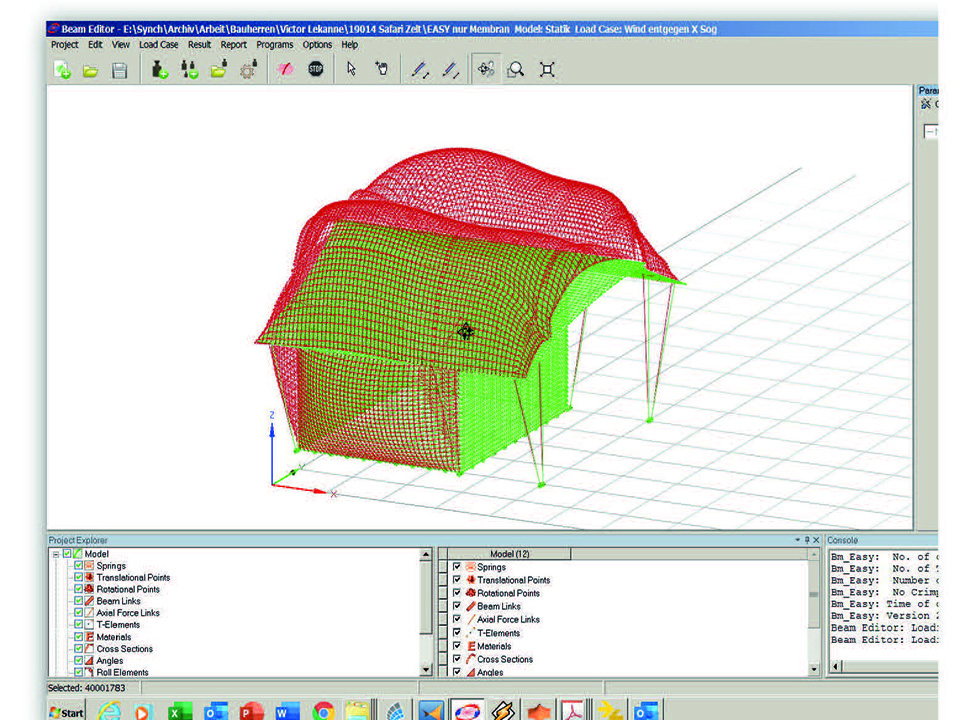Toggle Materials checkbox in the Project Explorer tree
960x720 pixels.
click(x=78, y=637)
